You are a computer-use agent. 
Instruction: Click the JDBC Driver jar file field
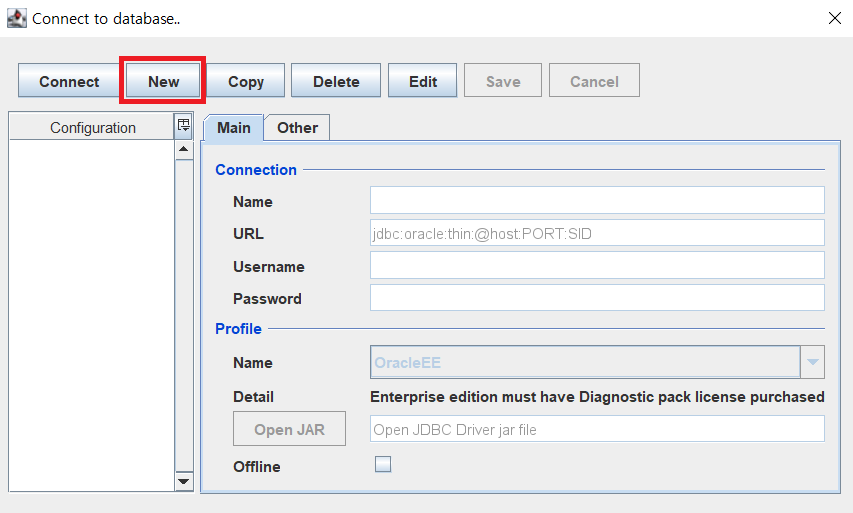pos(597,429)
